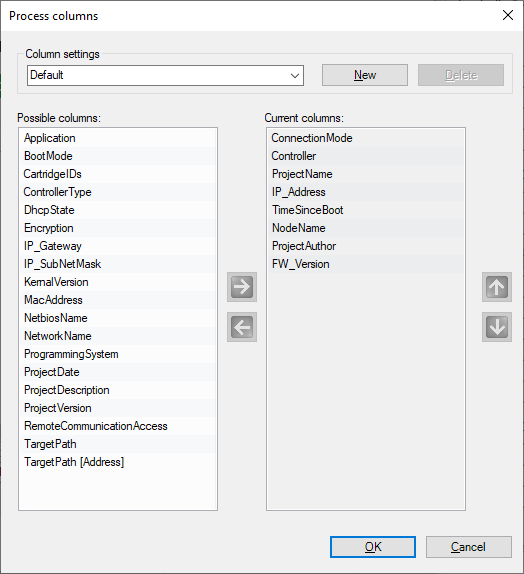Select Encryption in Possible columns

[118, 228]
